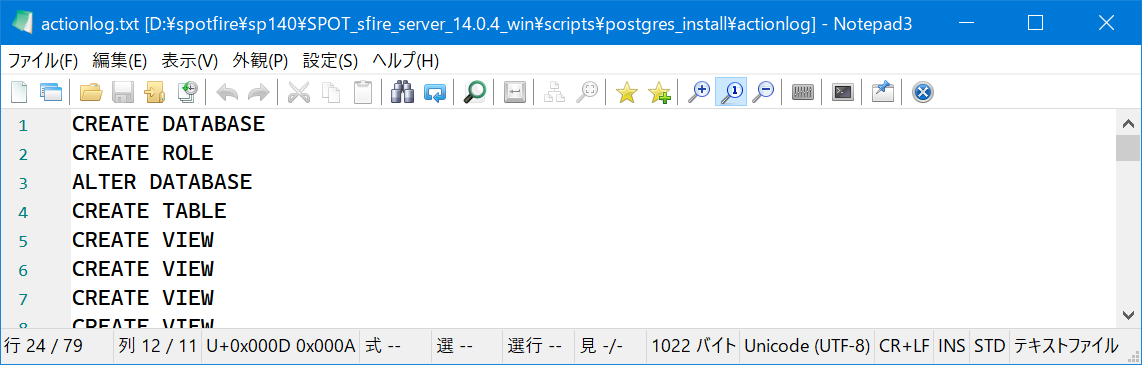This screenshot has height=365, width=1142.
Task: Click the Save floppy disk icon
Action: tap(122, 93)
